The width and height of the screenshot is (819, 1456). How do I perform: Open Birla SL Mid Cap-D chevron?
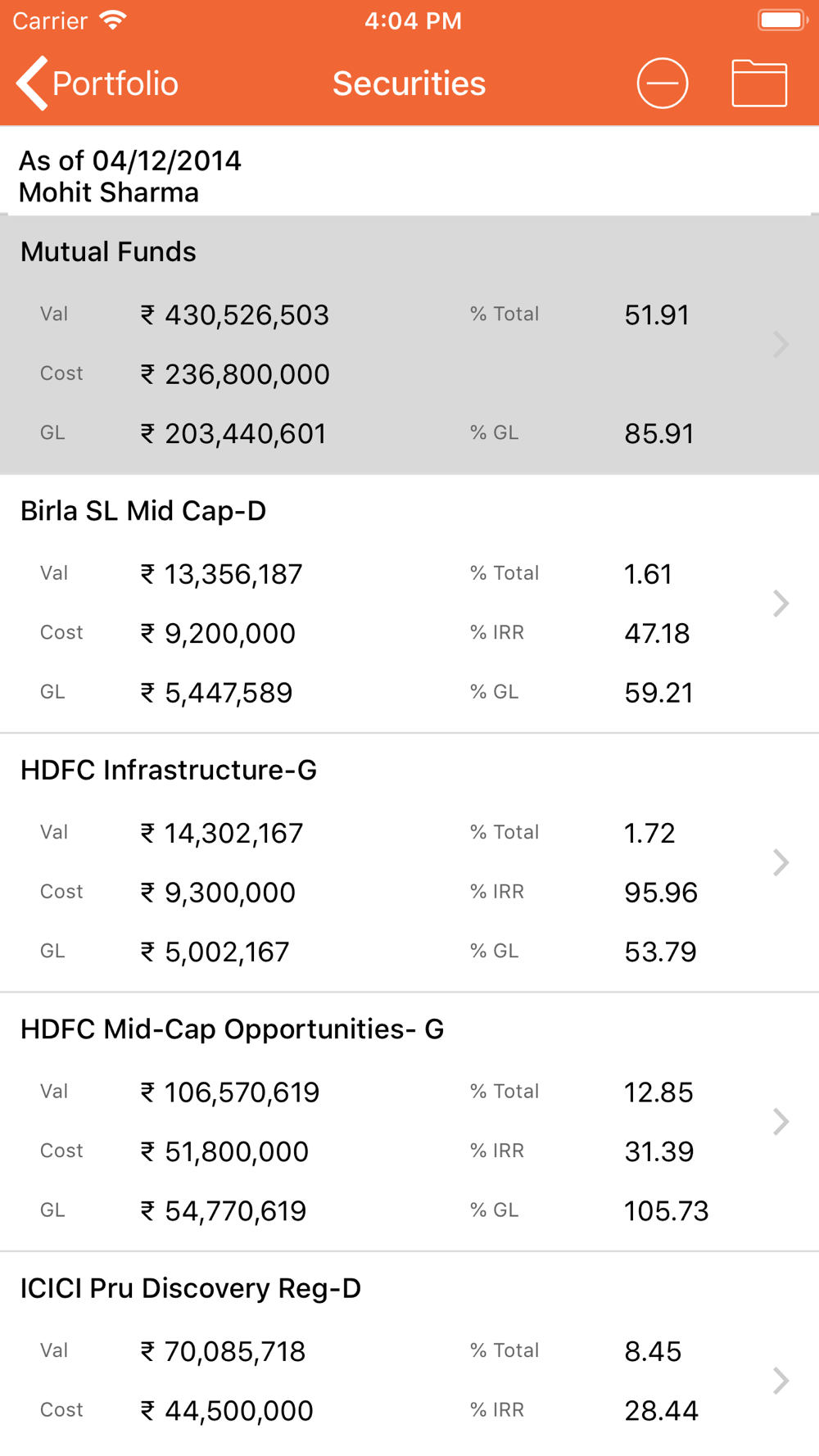click(781, 604)
